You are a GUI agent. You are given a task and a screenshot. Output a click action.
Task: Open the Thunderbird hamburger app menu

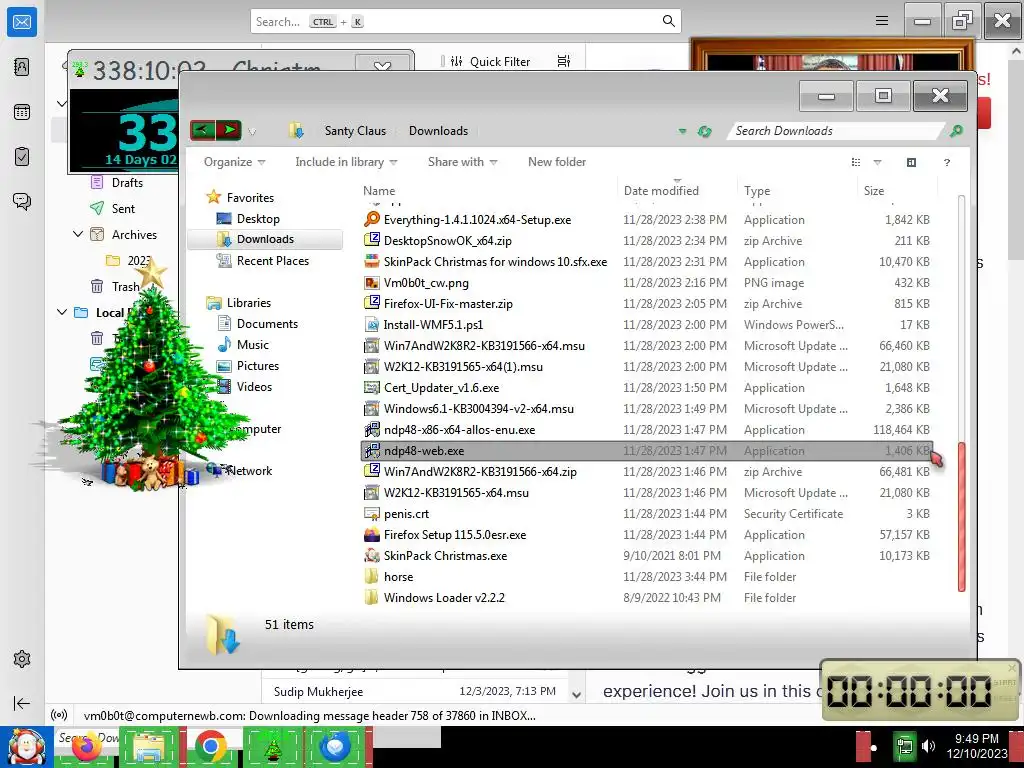pos(882,21)
